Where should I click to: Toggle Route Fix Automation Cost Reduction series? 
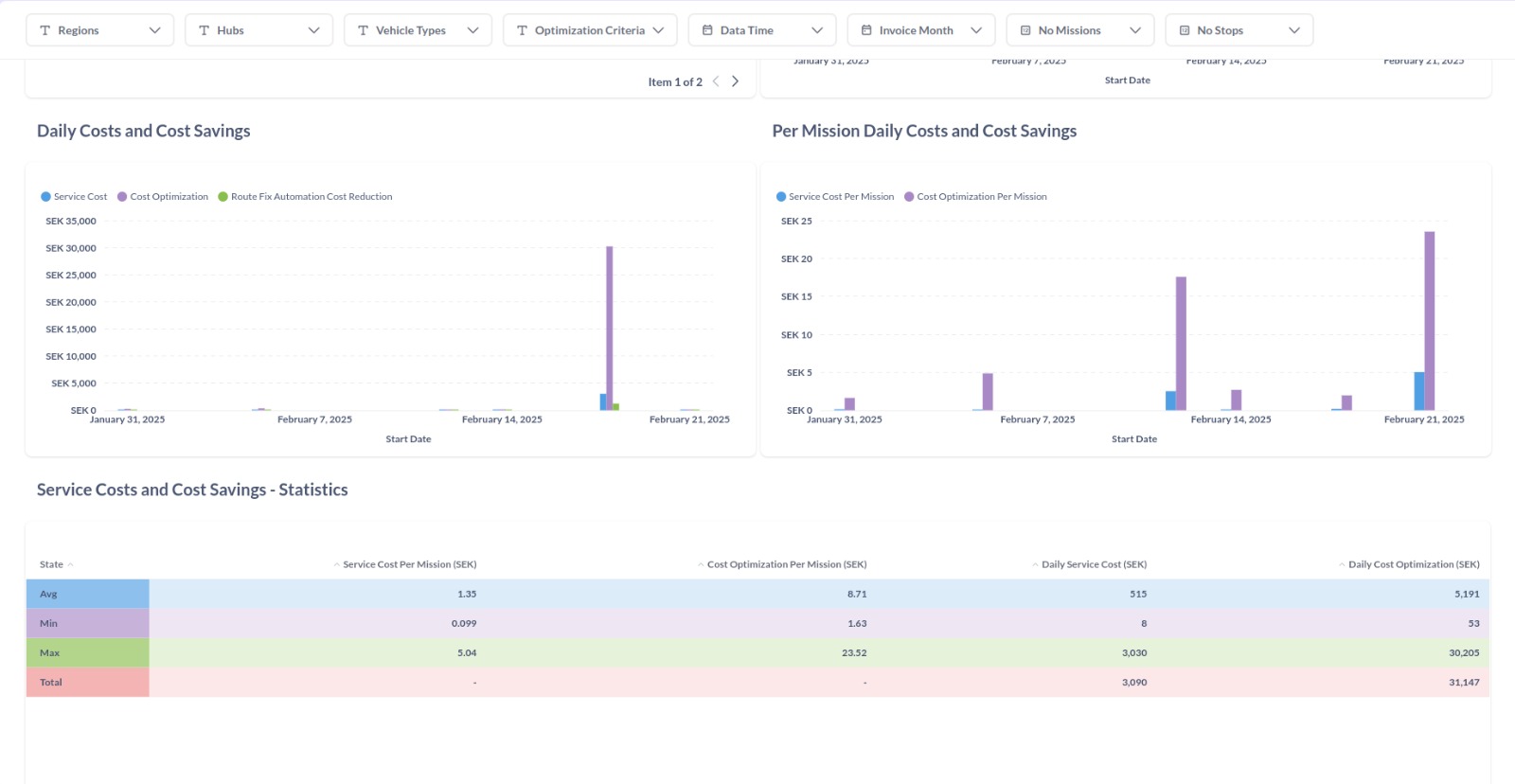305,197
